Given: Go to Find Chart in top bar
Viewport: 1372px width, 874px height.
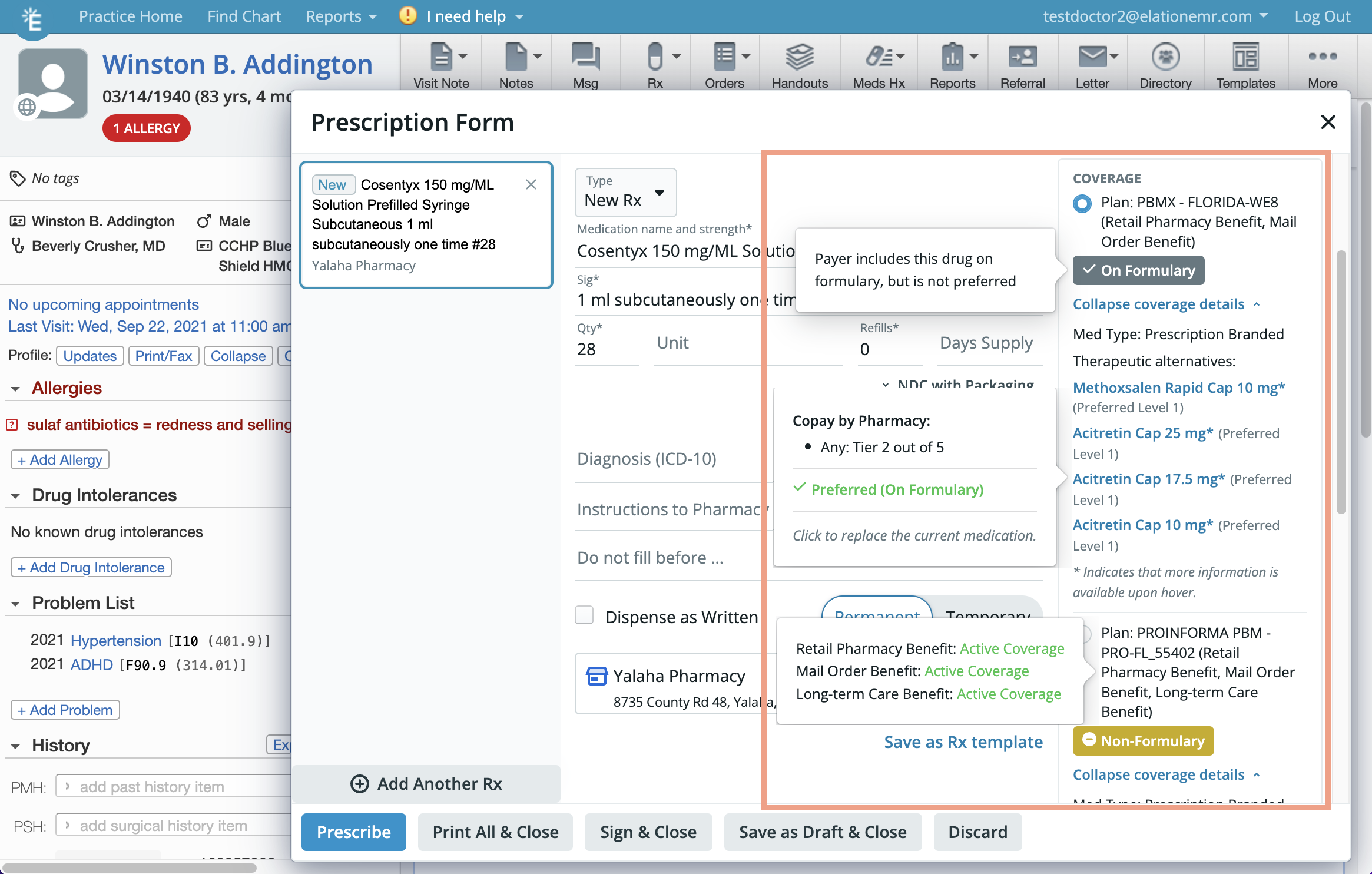Looking at the screenshot, I should pos(244,16).
